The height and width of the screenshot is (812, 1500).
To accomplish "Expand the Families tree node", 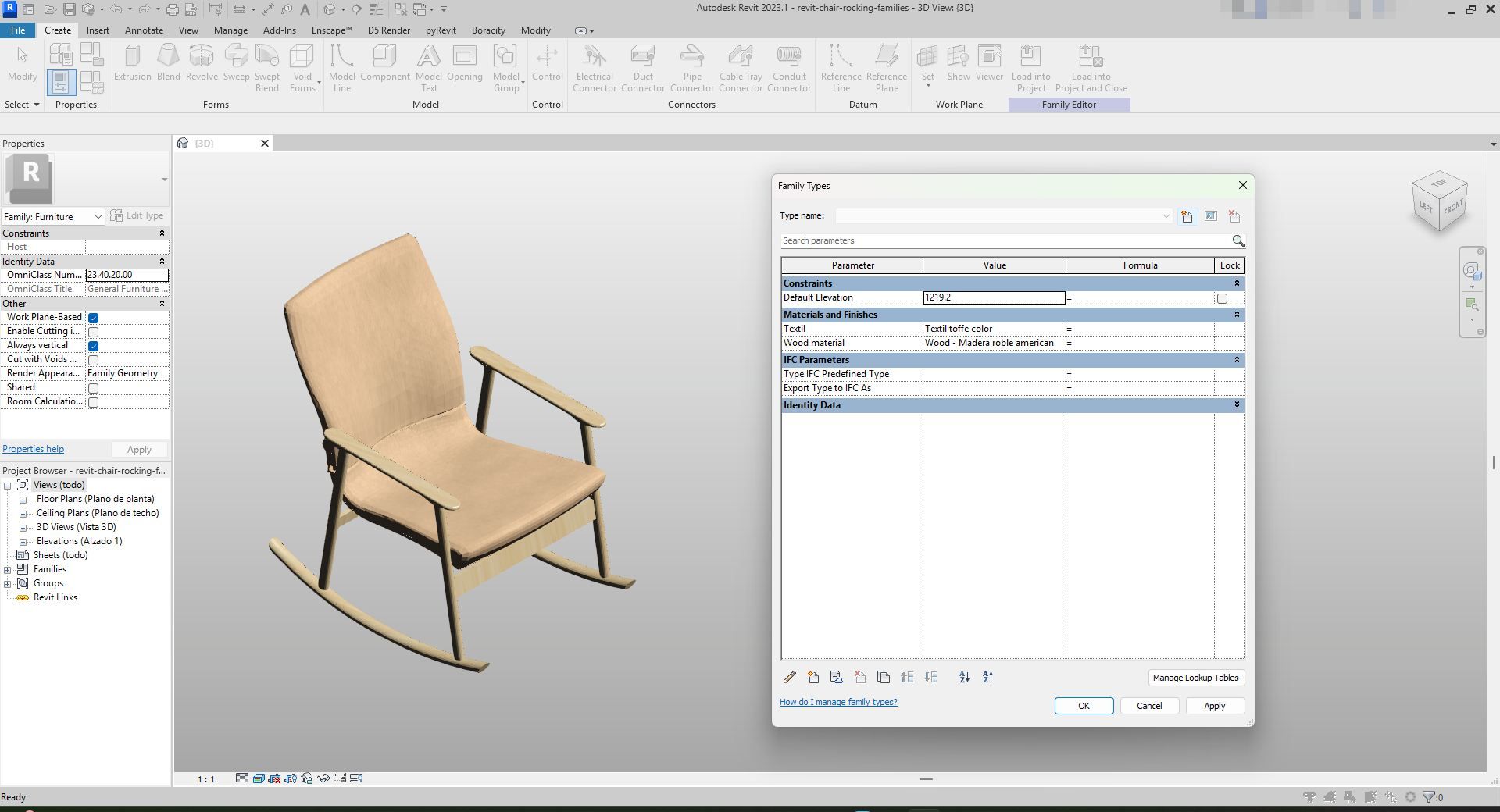I will tap(8, 570).
